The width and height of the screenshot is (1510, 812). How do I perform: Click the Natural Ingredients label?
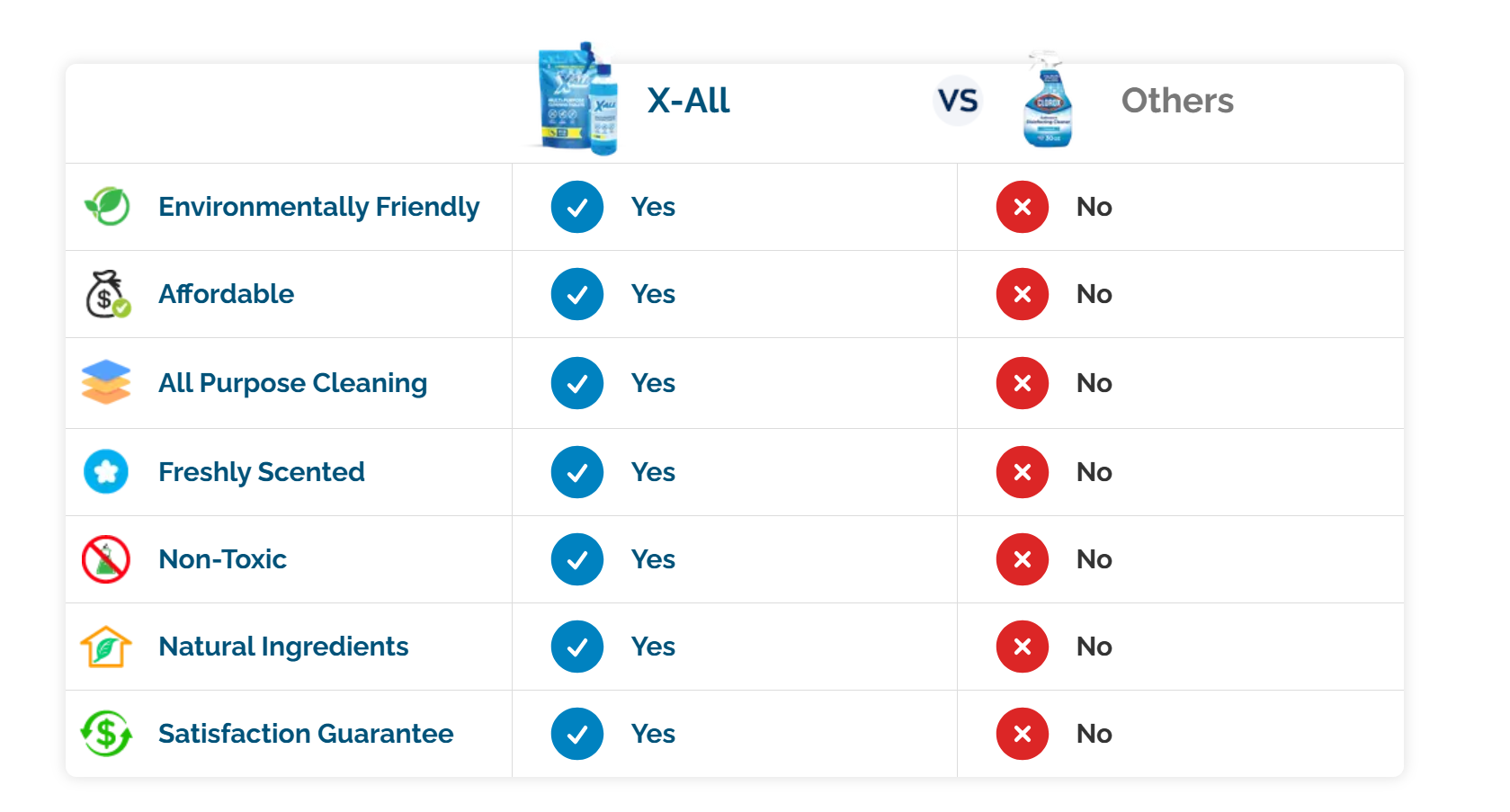click(283, 647)
